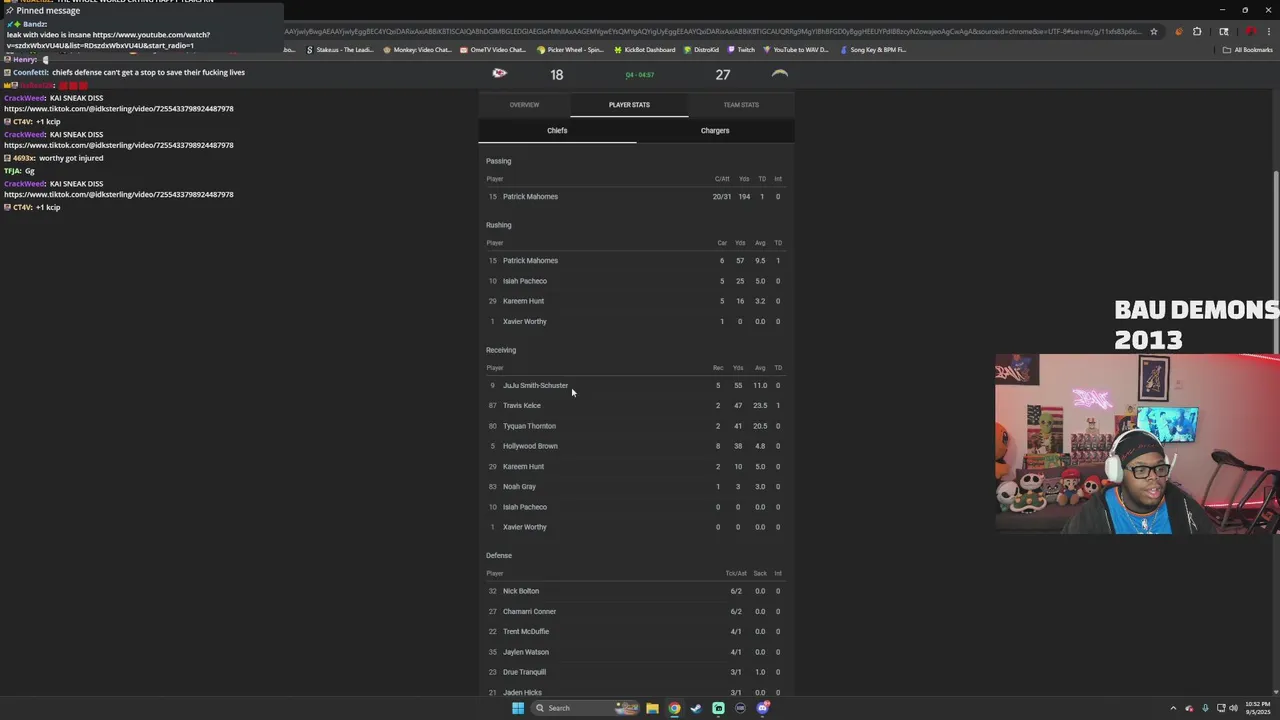This screenshot has height=720, width=1280.
Task: Open the volume control in system tray
Action: [1233, 708]
